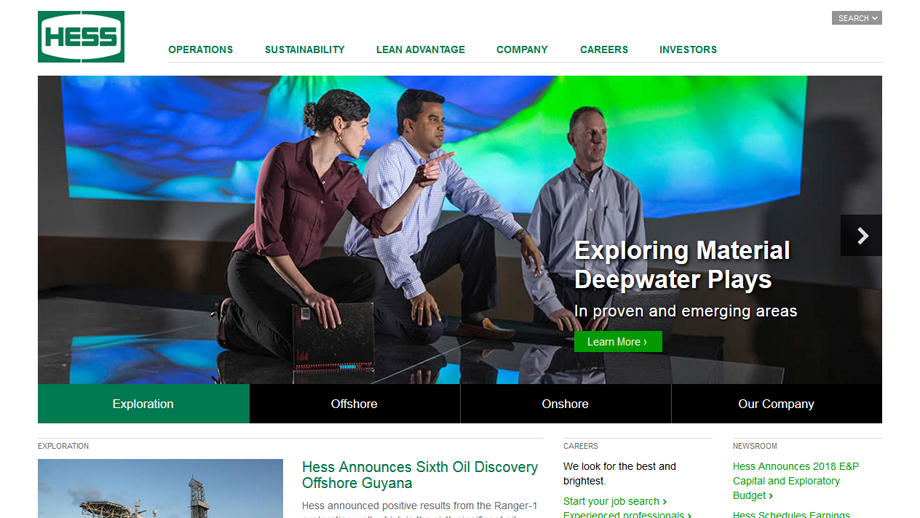Switch to the Offshore tab
The width and height of the screenshot is (920, 518).
[x=354, y=404]
